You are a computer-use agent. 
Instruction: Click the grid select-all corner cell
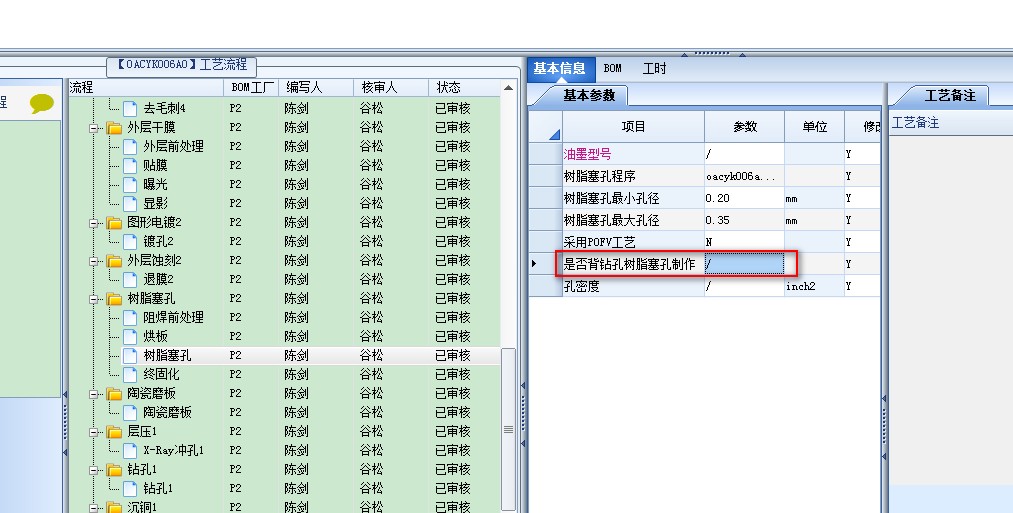tap(546, 127)
